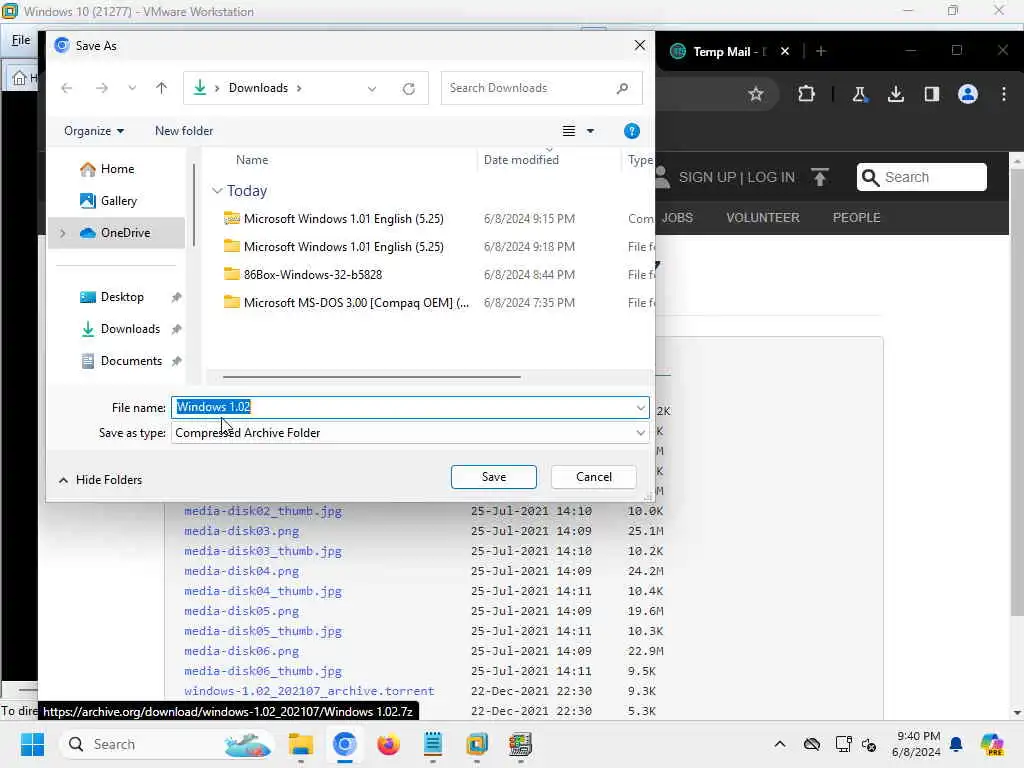Viewport: 1024px width, 768px height.
Task: Open the VMware File menu
Action: point(21,40)
